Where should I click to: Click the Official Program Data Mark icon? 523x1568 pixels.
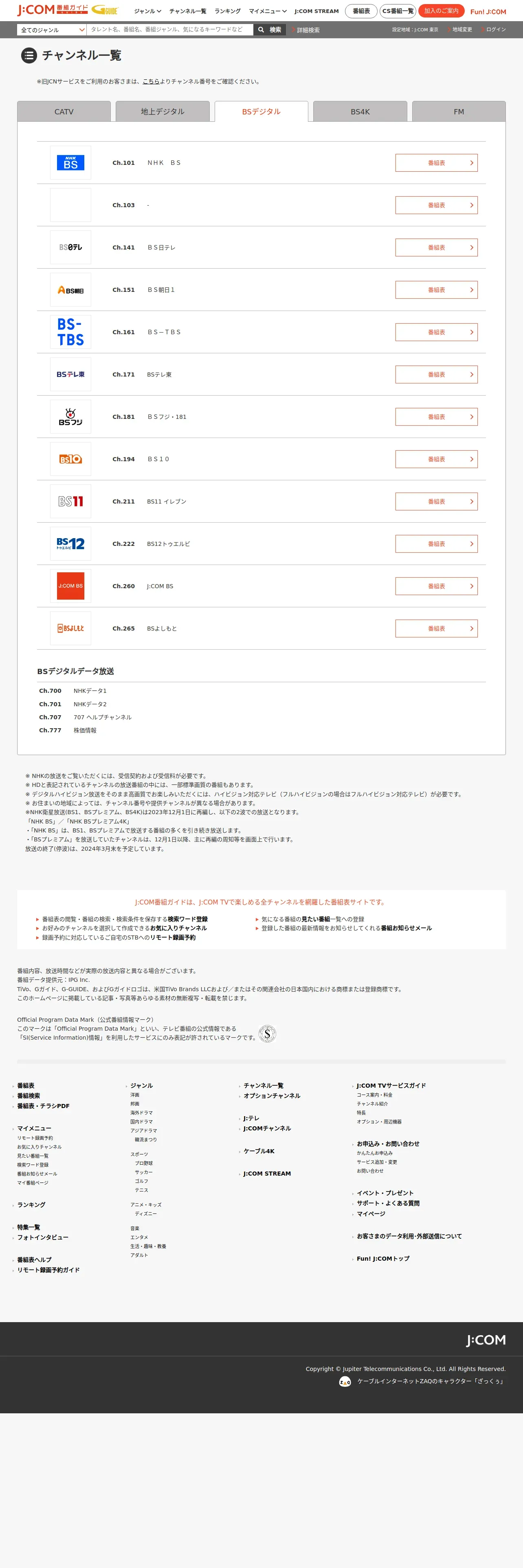pyautogui.click(x=267, y=1034)
